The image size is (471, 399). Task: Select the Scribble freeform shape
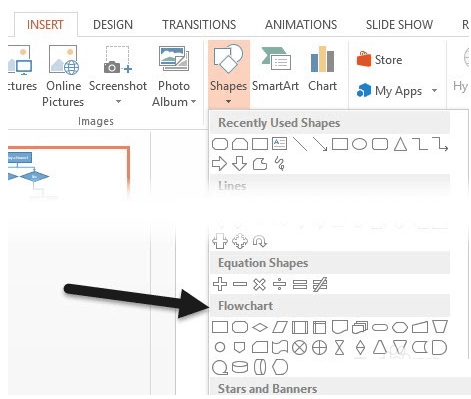coord(279,164)
